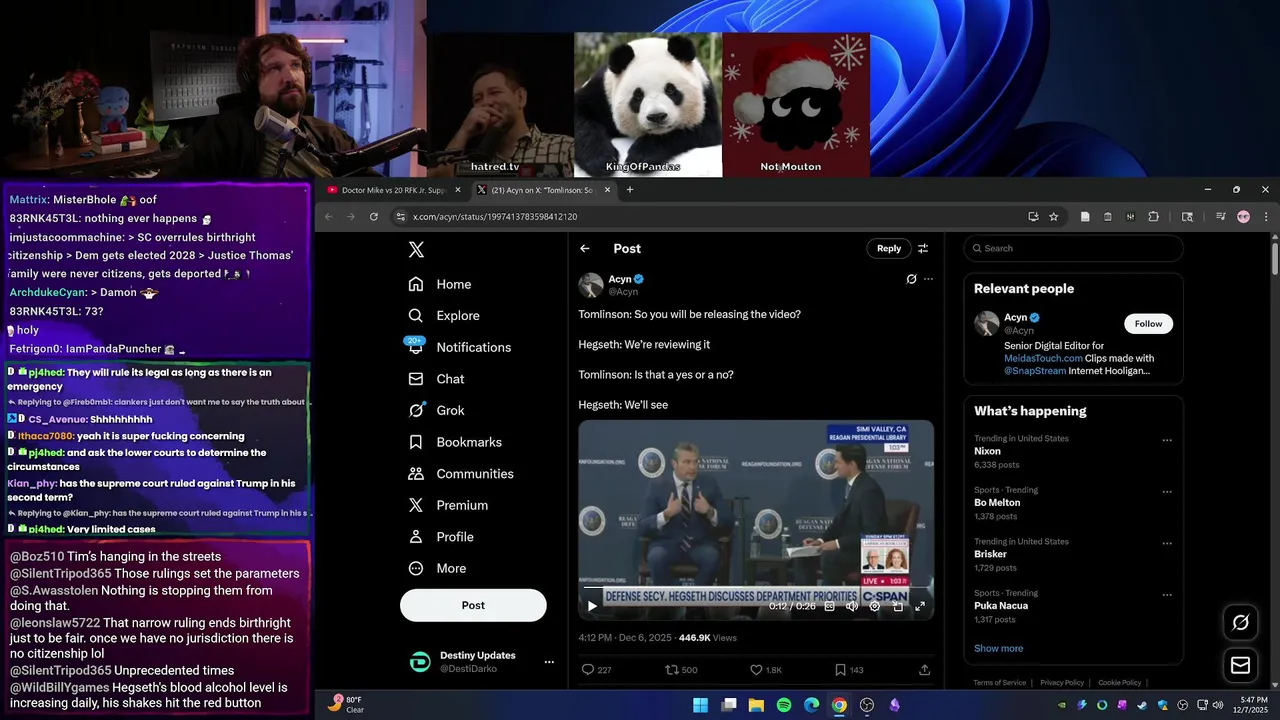This screenshot has height=720, width=1280.
Task: Click the Reply button in the post header
Action: coord(889,248)
